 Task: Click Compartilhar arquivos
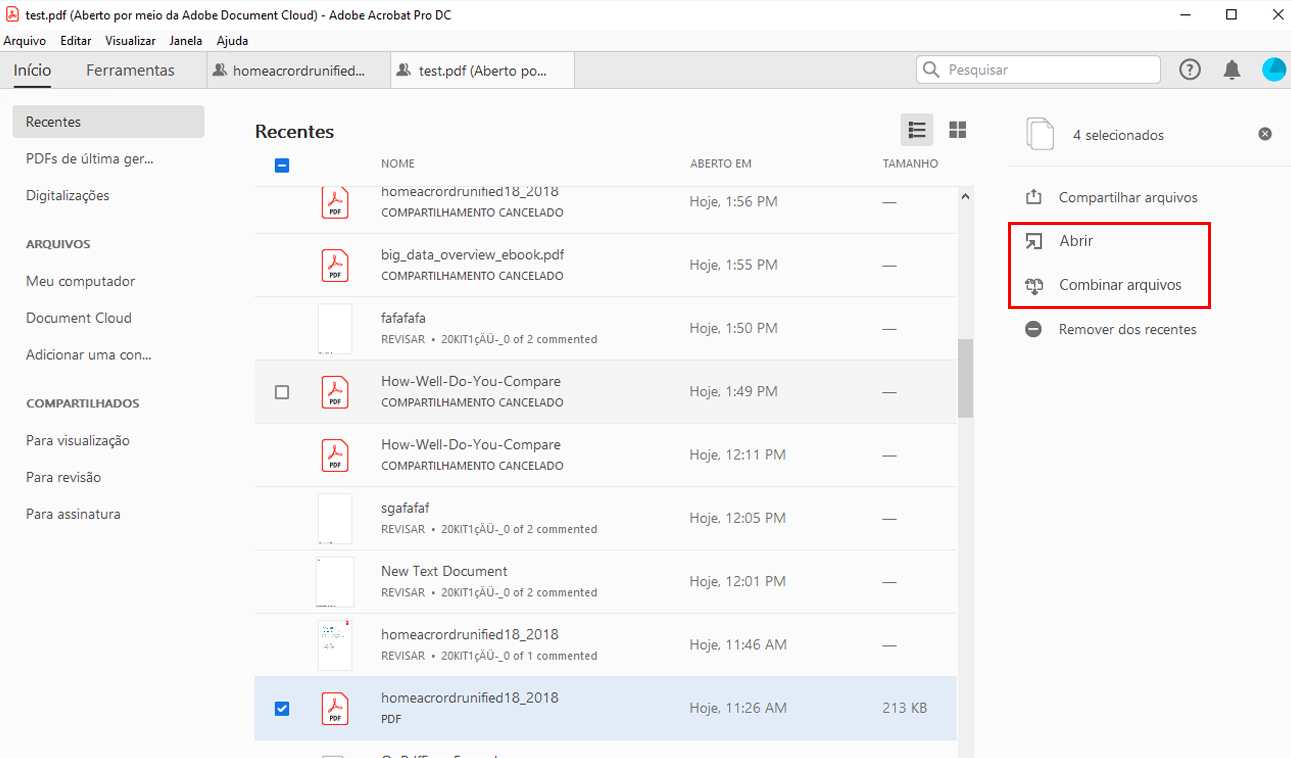(1127, 198)
